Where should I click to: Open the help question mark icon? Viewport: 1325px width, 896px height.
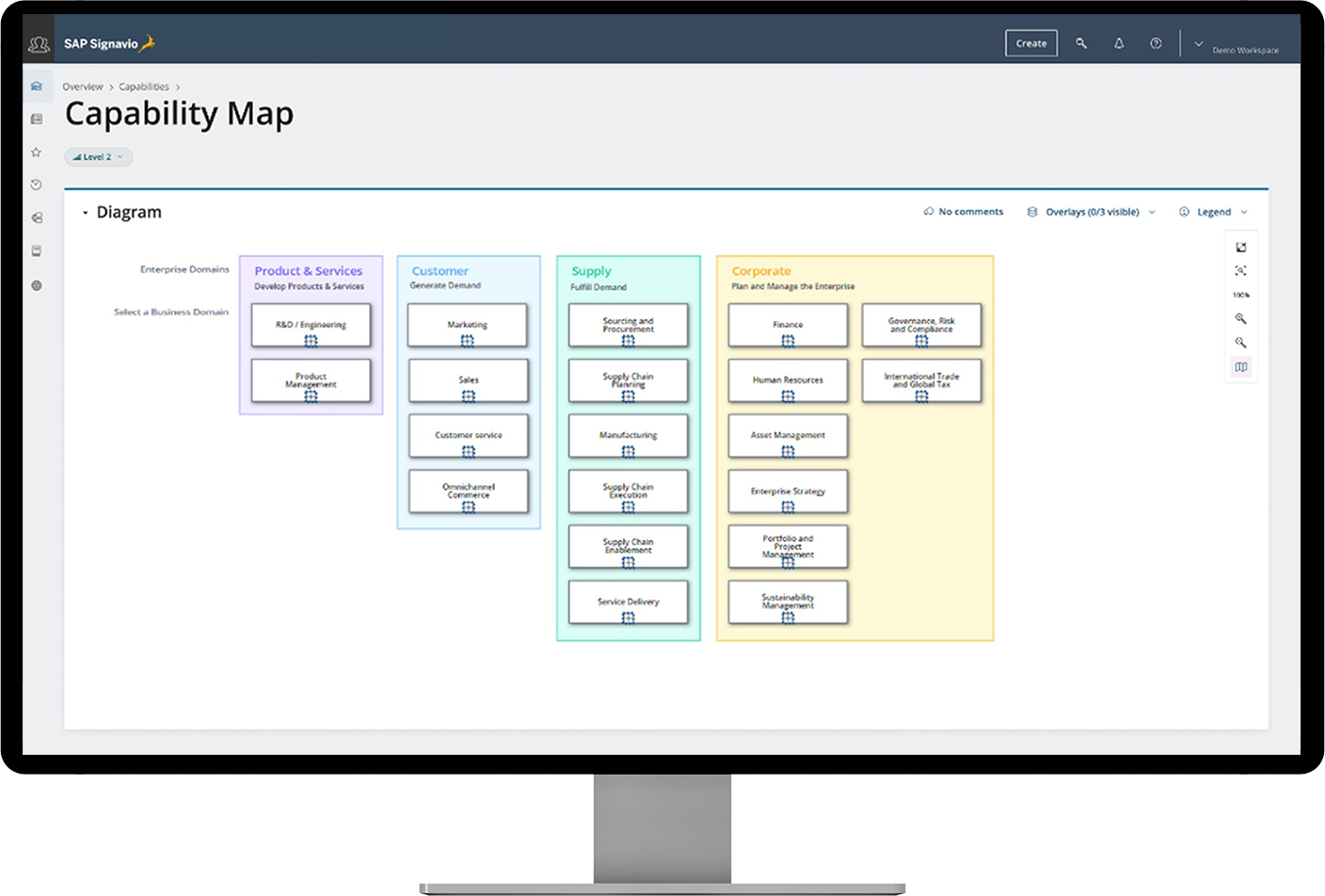(1156, 43)
